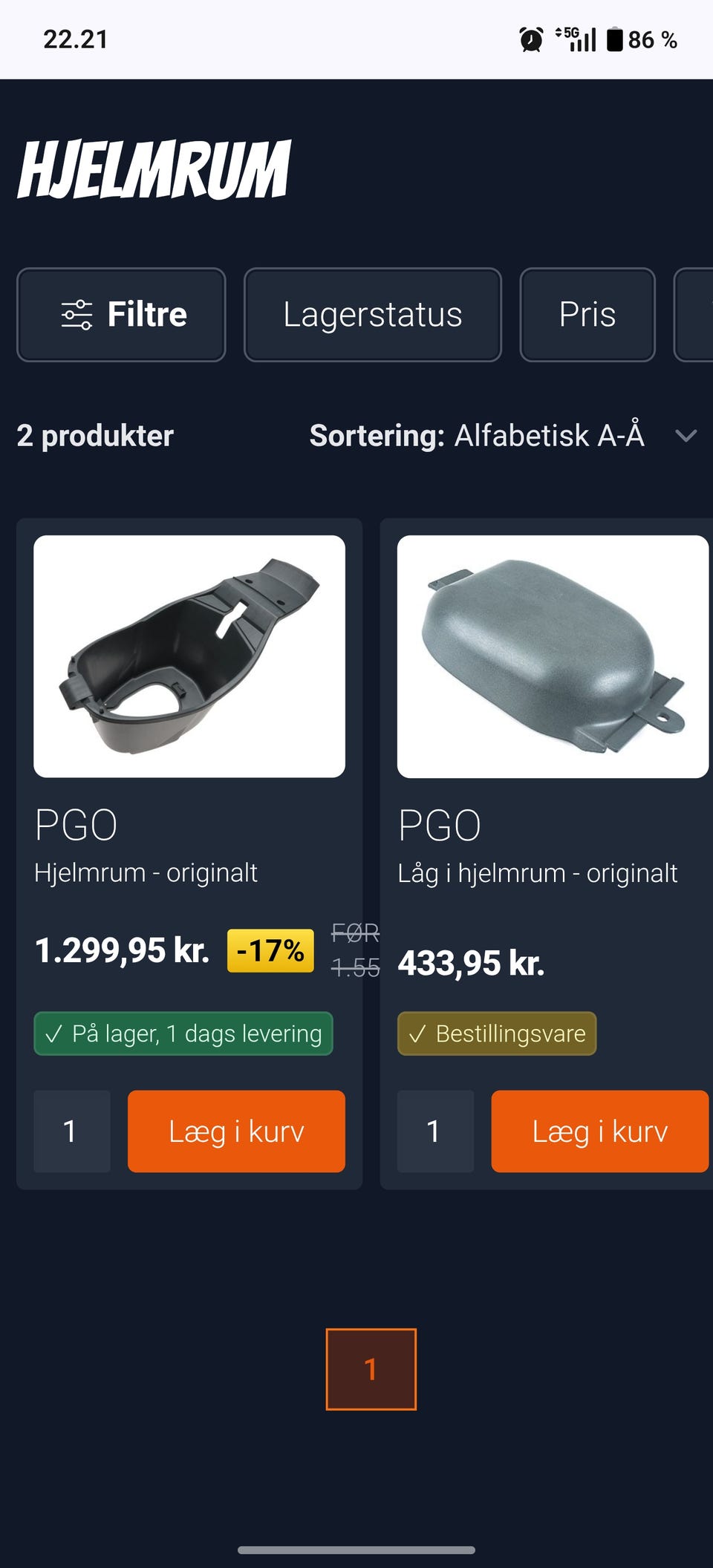This screenshot has width=713, height=1568.
Task: Tap the alarm clock status icon
Action: pyautogui.click(x=530, y=39)
